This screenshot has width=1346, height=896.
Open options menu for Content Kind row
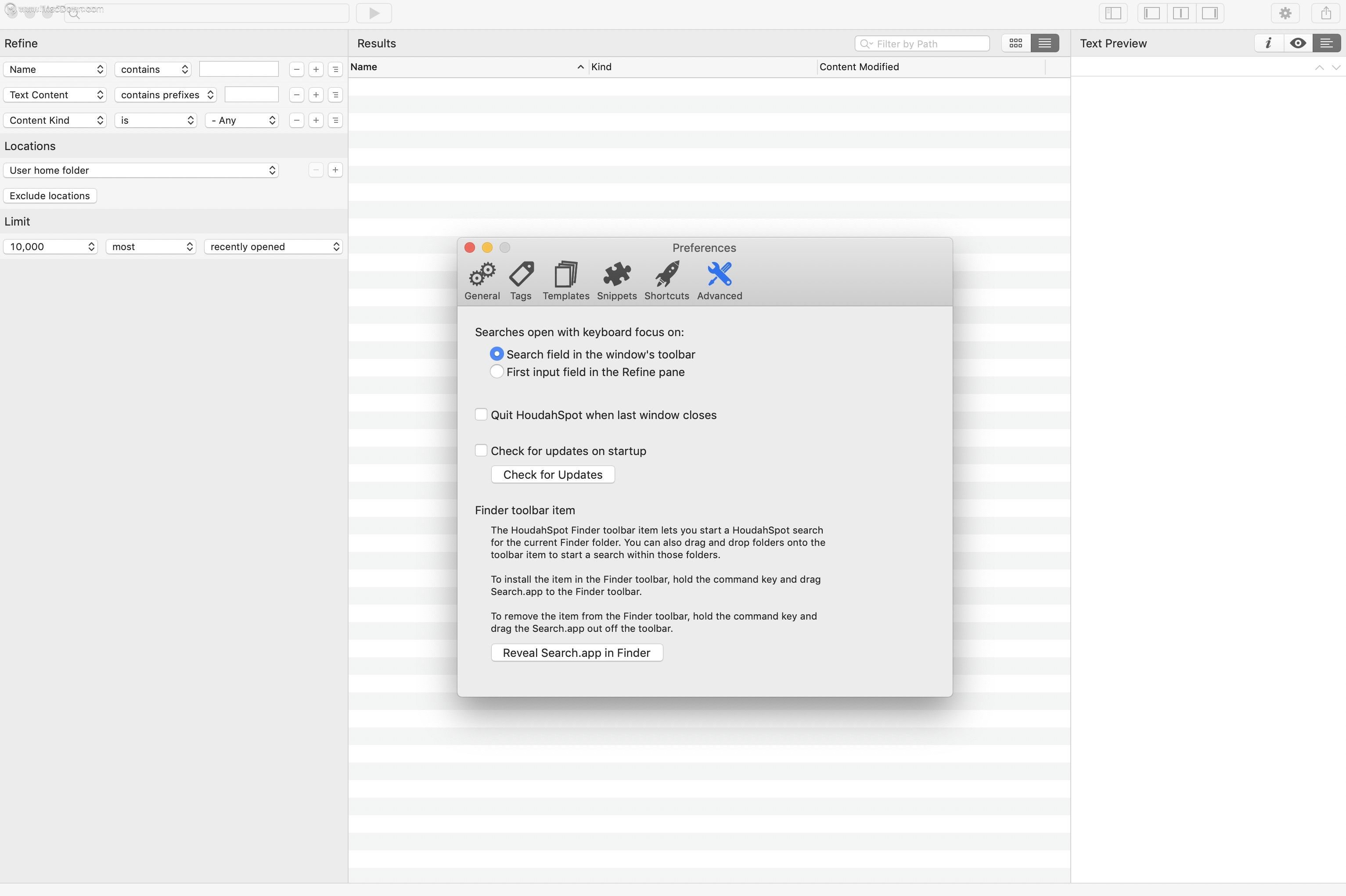(x=335, y=120)
